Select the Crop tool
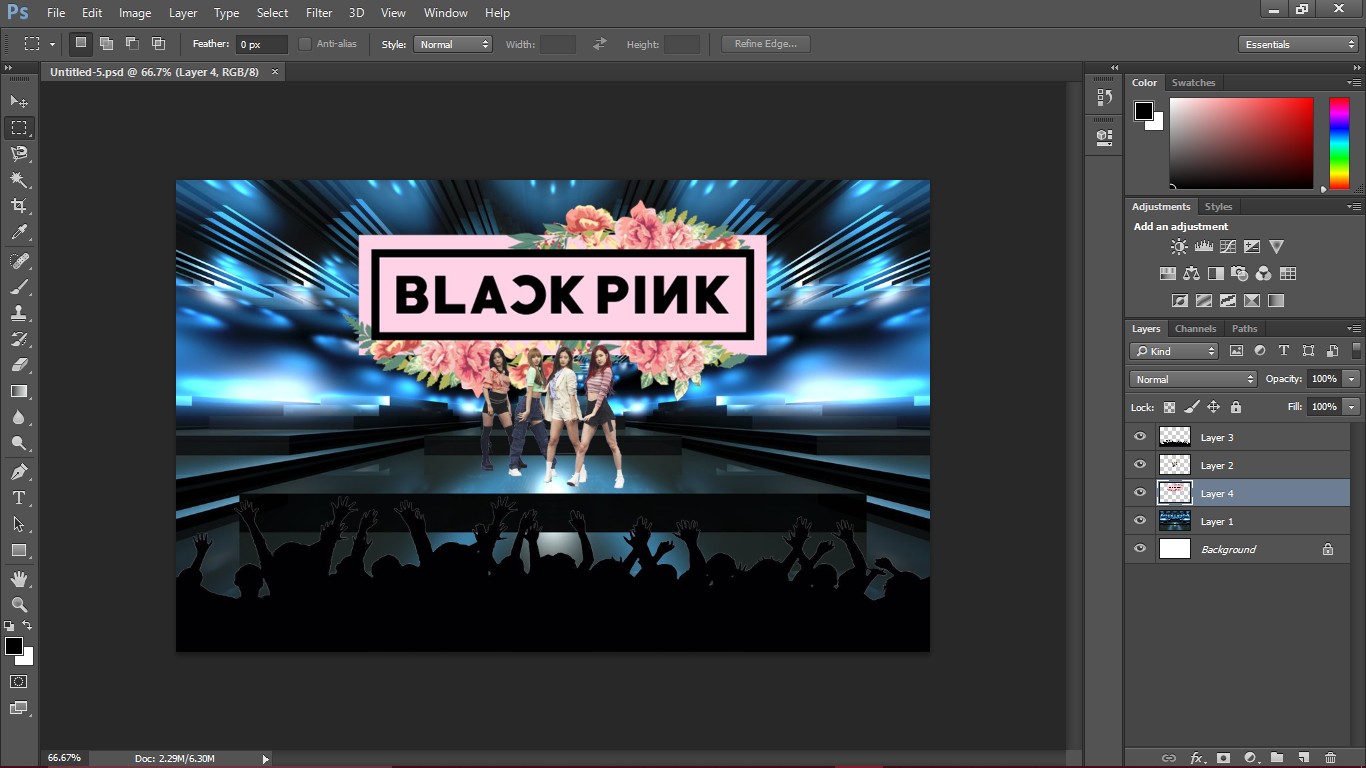Screen dimensions: 1366x768 click(19, 206)
